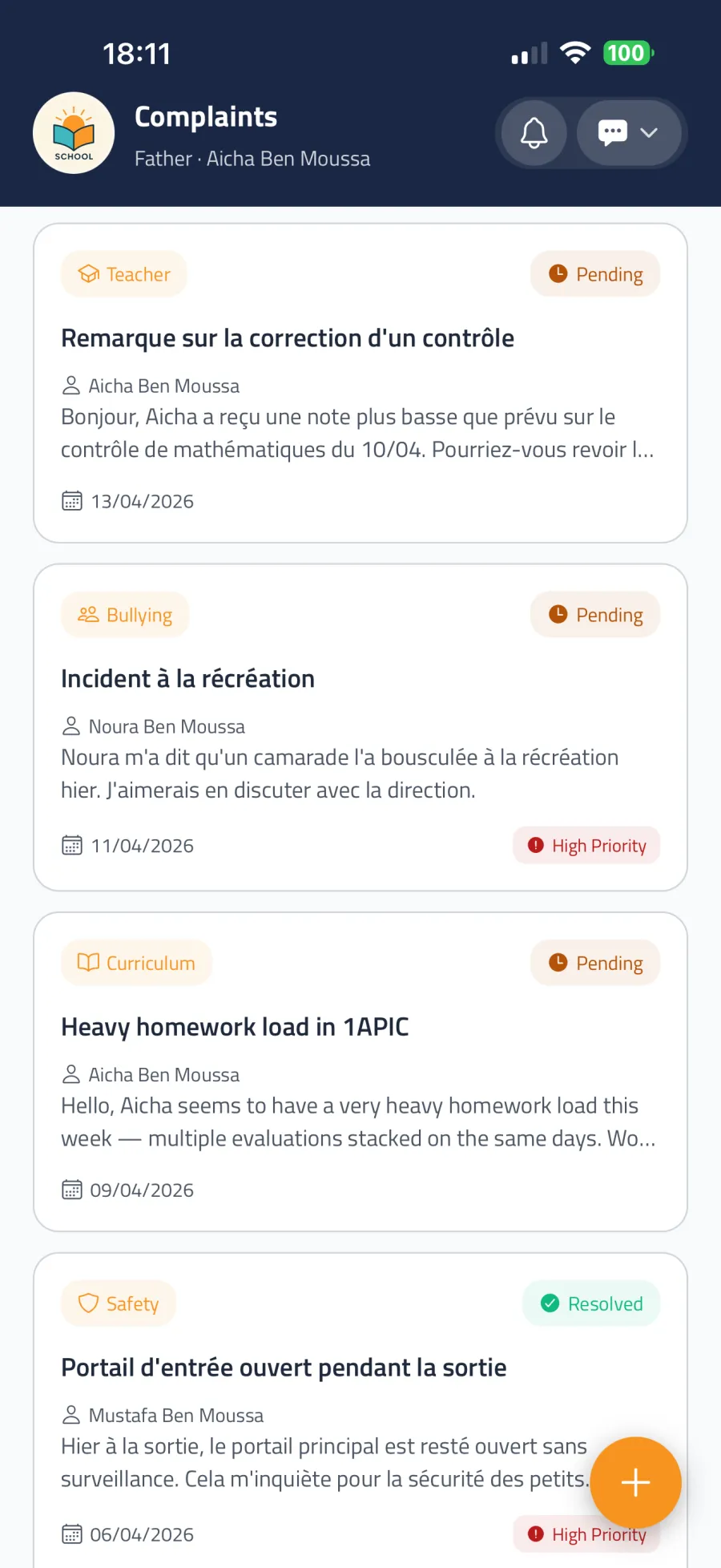Open 'Incident à la récréation' complaint

[187, 679]
